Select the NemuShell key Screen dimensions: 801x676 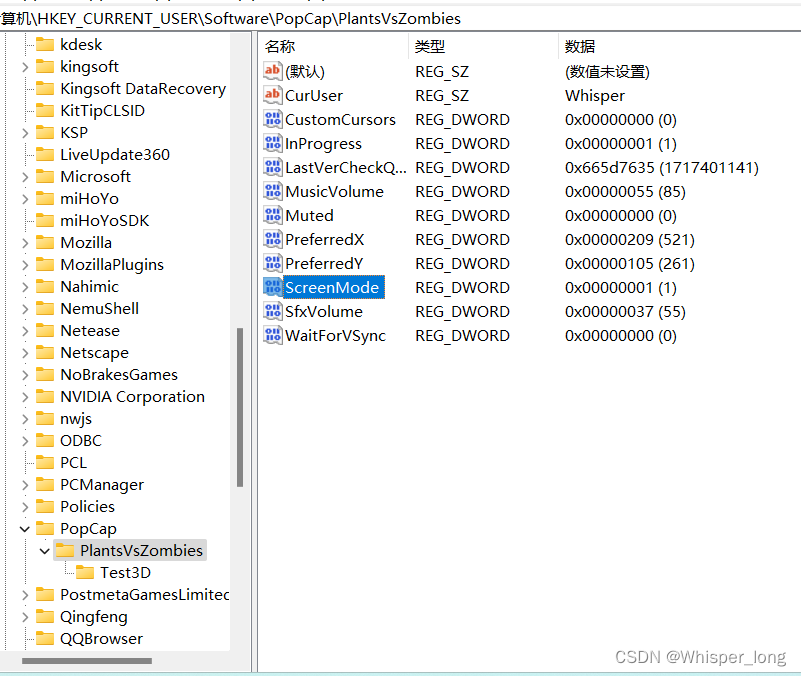100,309
